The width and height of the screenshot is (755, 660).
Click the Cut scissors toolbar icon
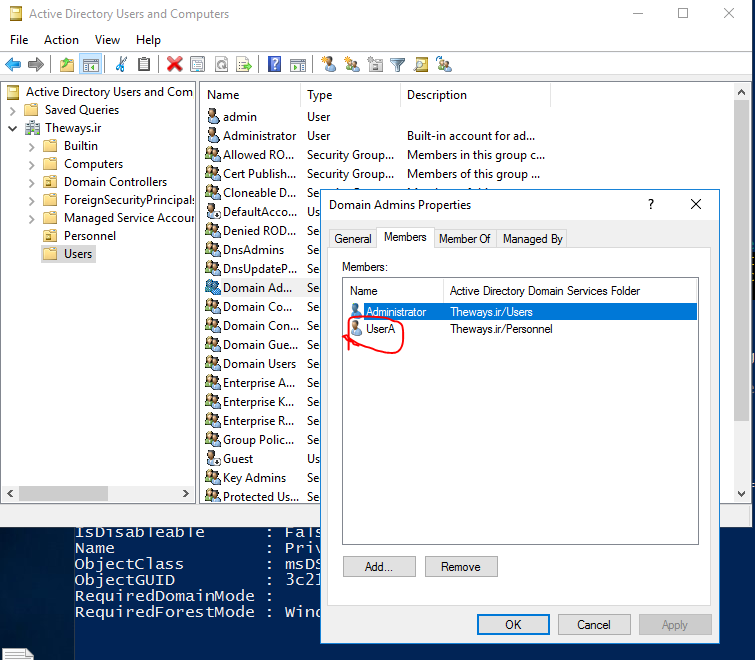[121, 64]
